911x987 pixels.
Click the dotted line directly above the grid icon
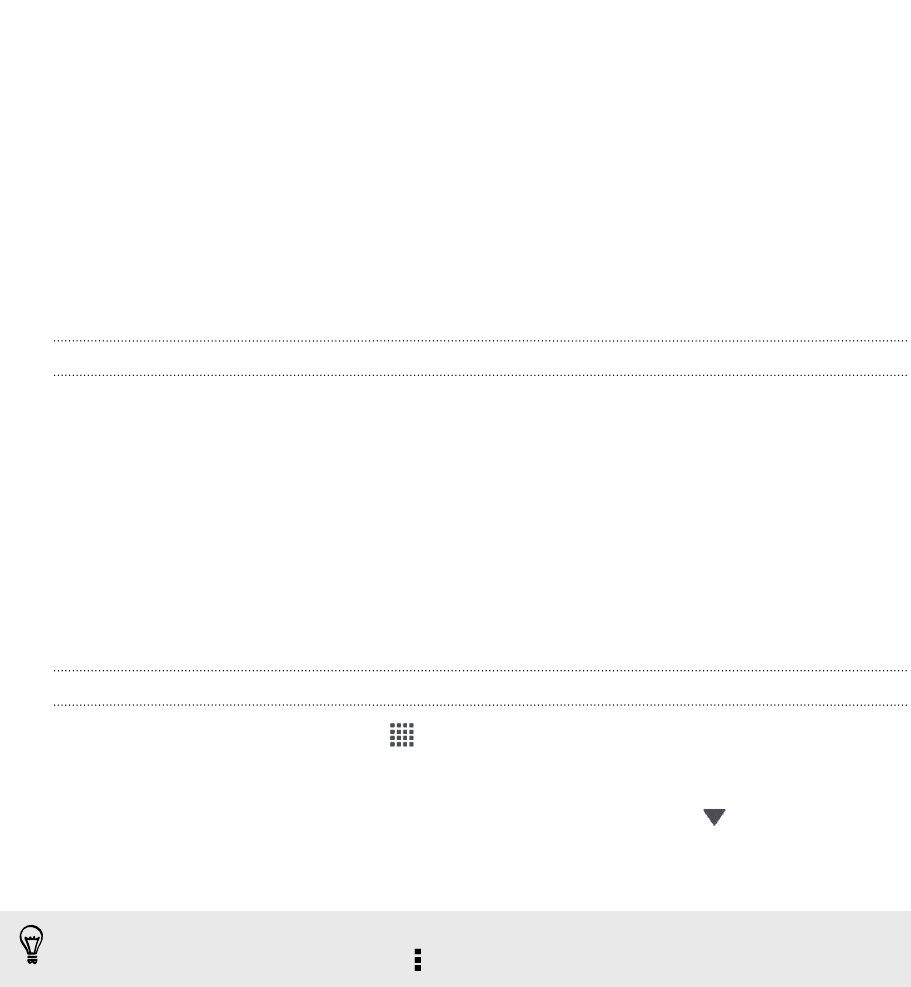point(480,705)
